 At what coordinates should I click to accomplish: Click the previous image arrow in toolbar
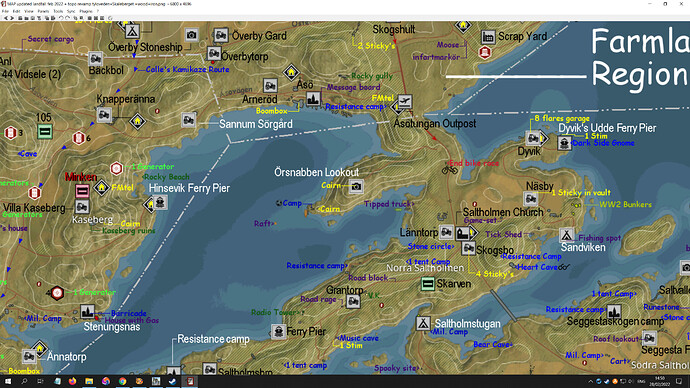(6, 18)
